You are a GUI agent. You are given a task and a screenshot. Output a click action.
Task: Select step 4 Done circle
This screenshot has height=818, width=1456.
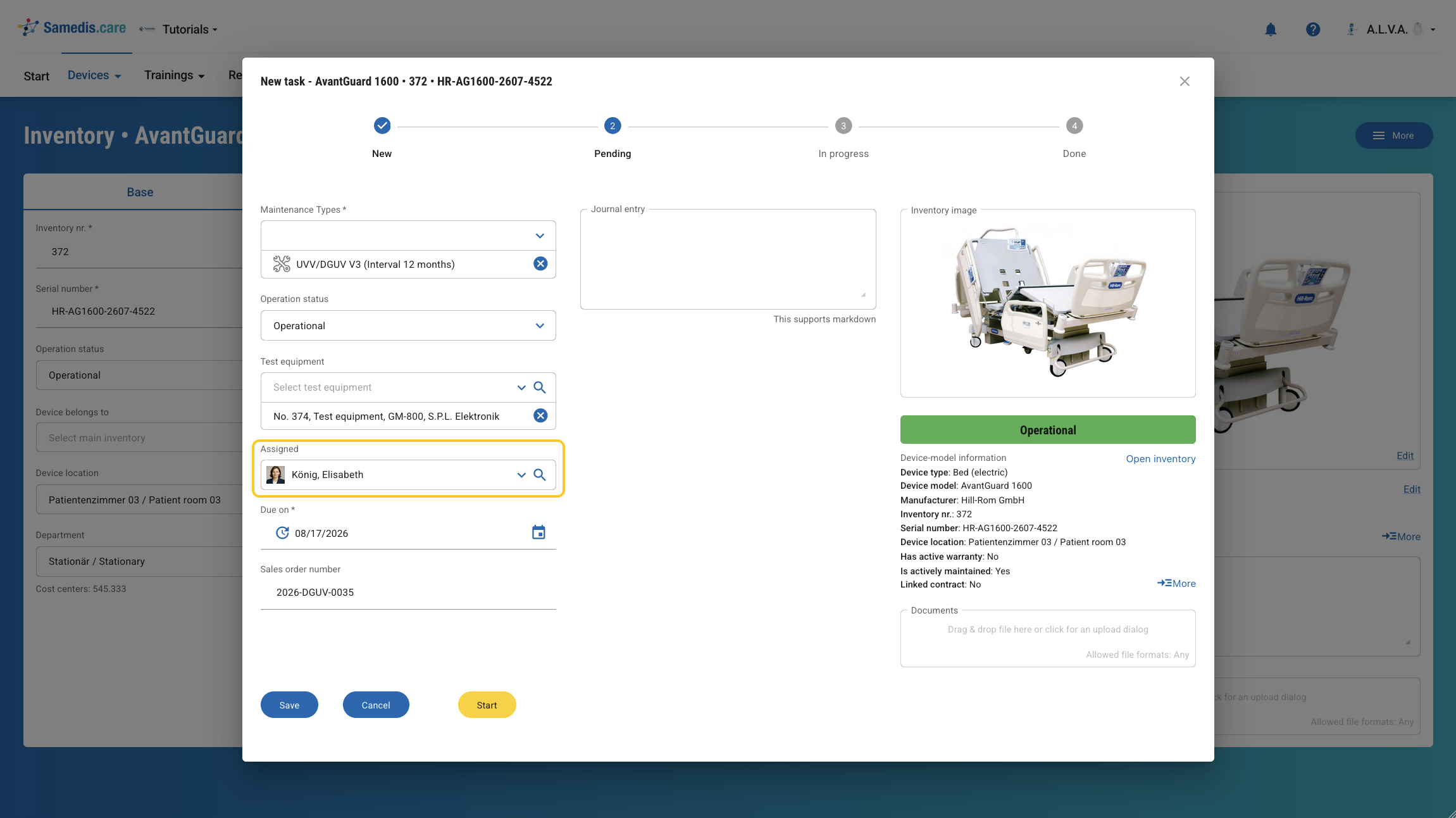(x=1074, y=126)
